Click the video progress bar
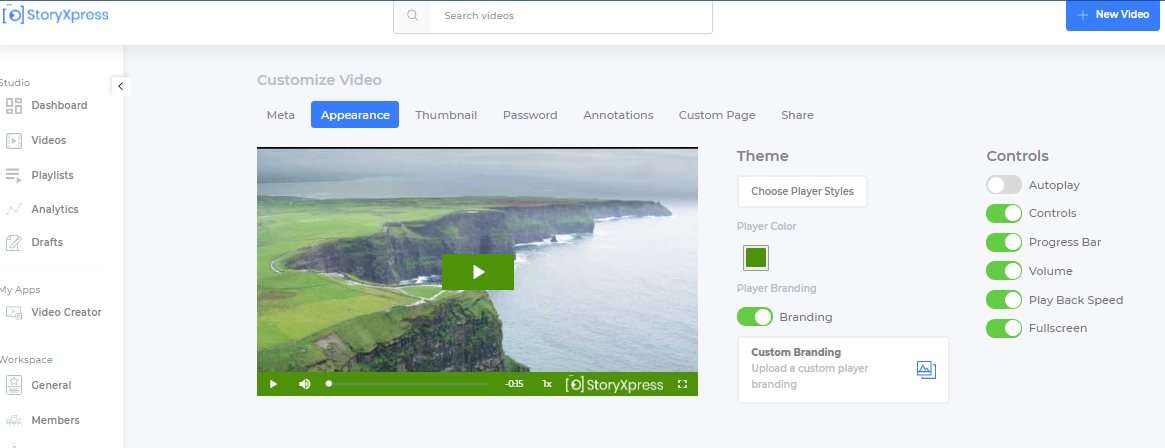 (408, 384)
